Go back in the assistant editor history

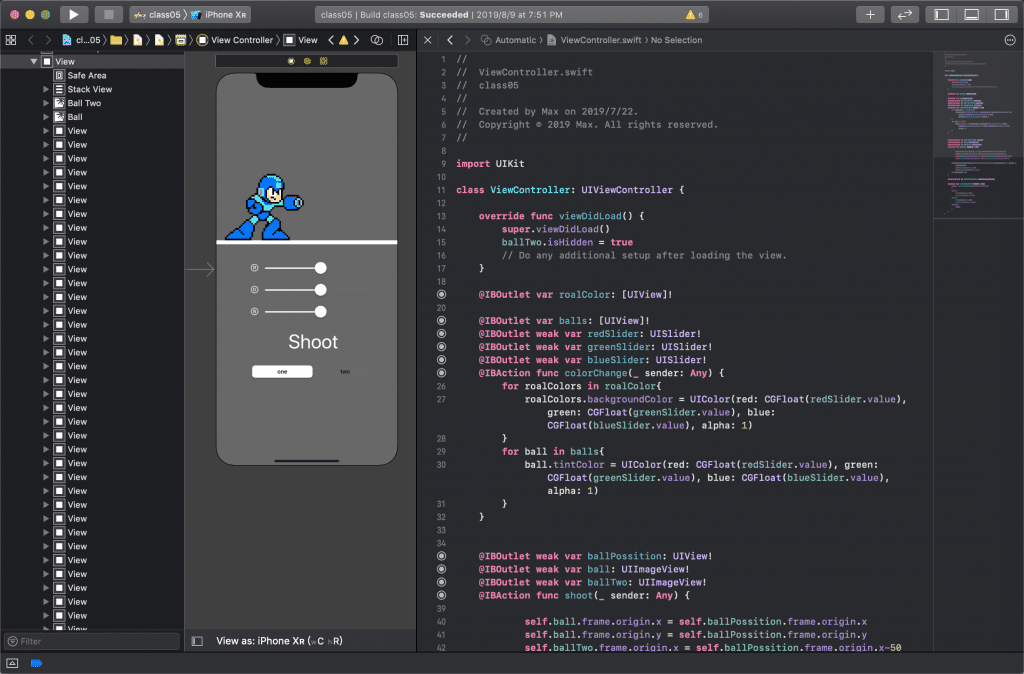pyautogui.click(x=450, y=40)
